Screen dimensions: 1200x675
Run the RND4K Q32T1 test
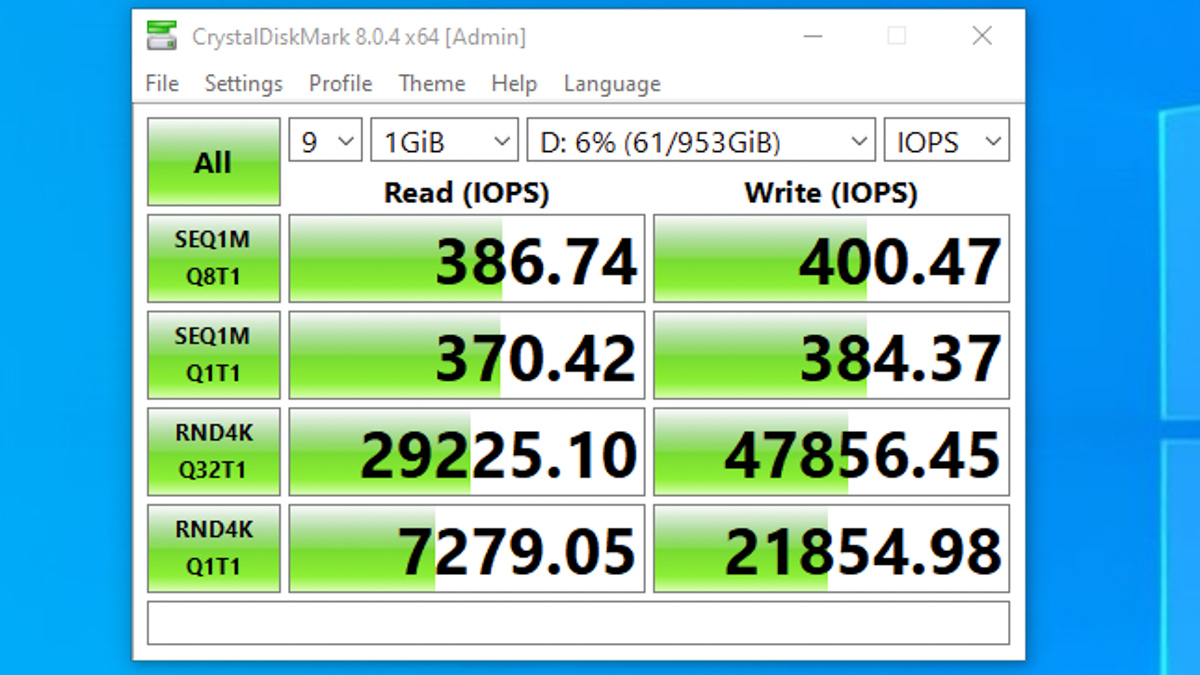coord(213,451)
